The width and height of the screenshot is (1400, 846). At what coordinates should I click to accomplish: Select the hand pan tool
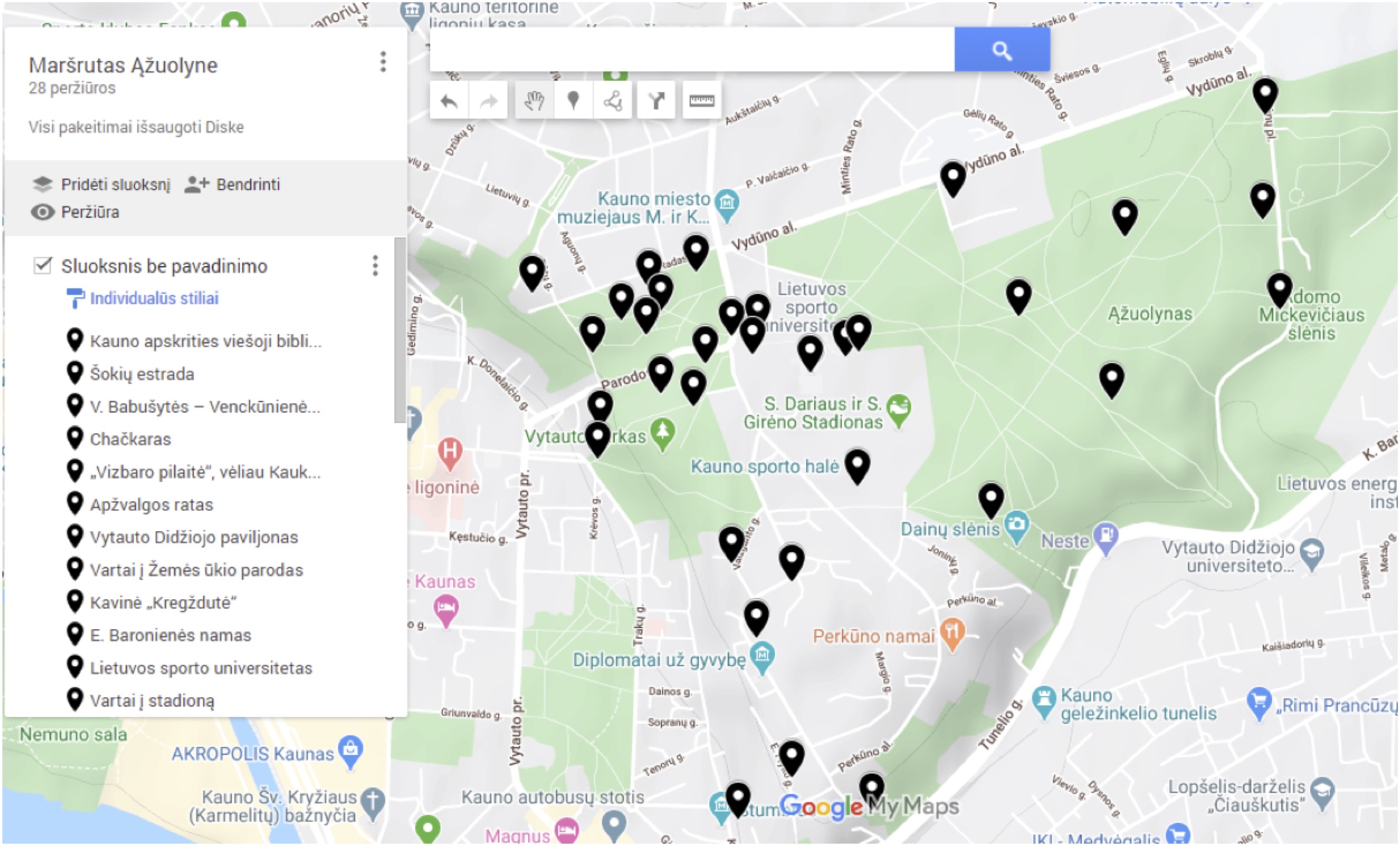[x=534, y=101]
